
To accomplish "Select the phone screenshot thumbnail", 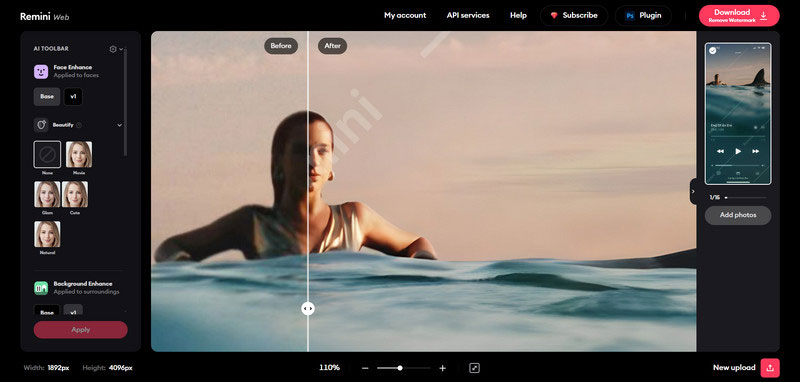I will [738, 113].
